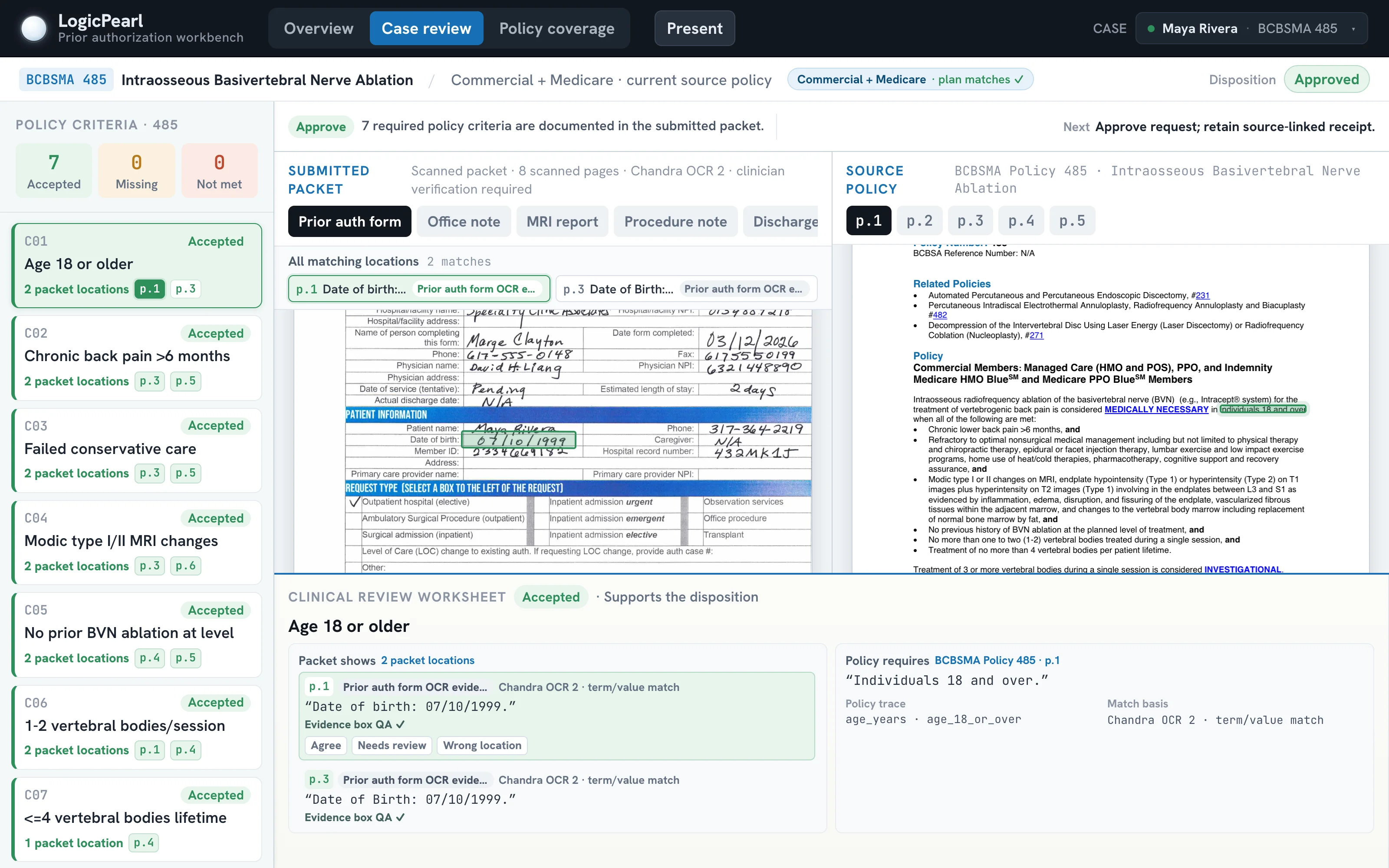
Task: Go to source policy page p.1
Action: [869, 221]
